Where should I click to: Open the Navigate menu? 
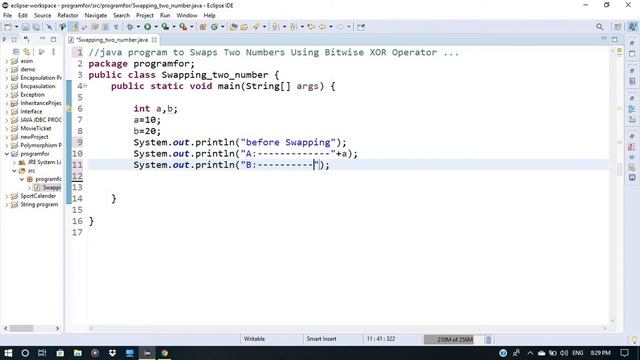click(x=96, y=15)
